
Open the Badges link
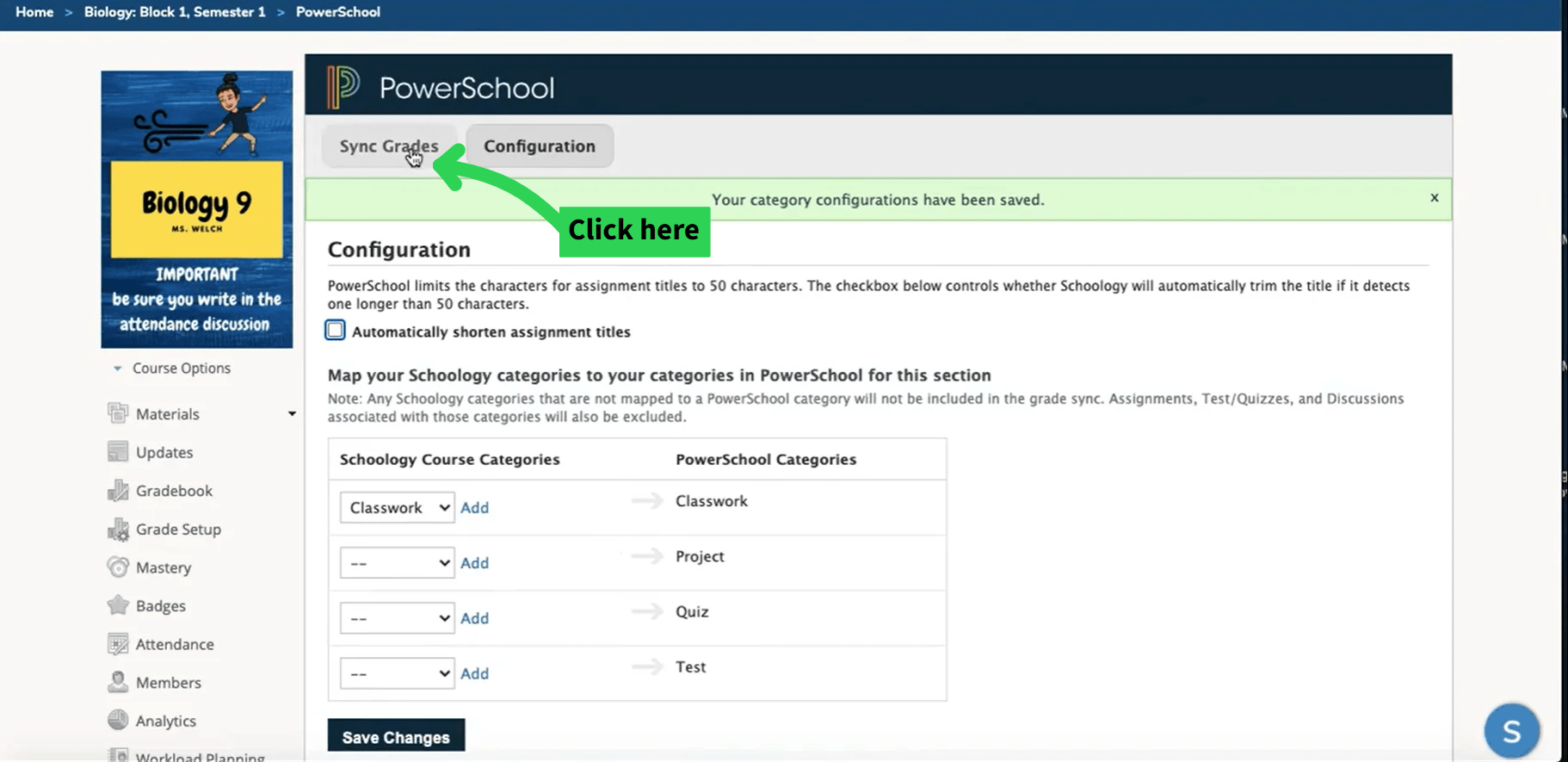point(161,606)
